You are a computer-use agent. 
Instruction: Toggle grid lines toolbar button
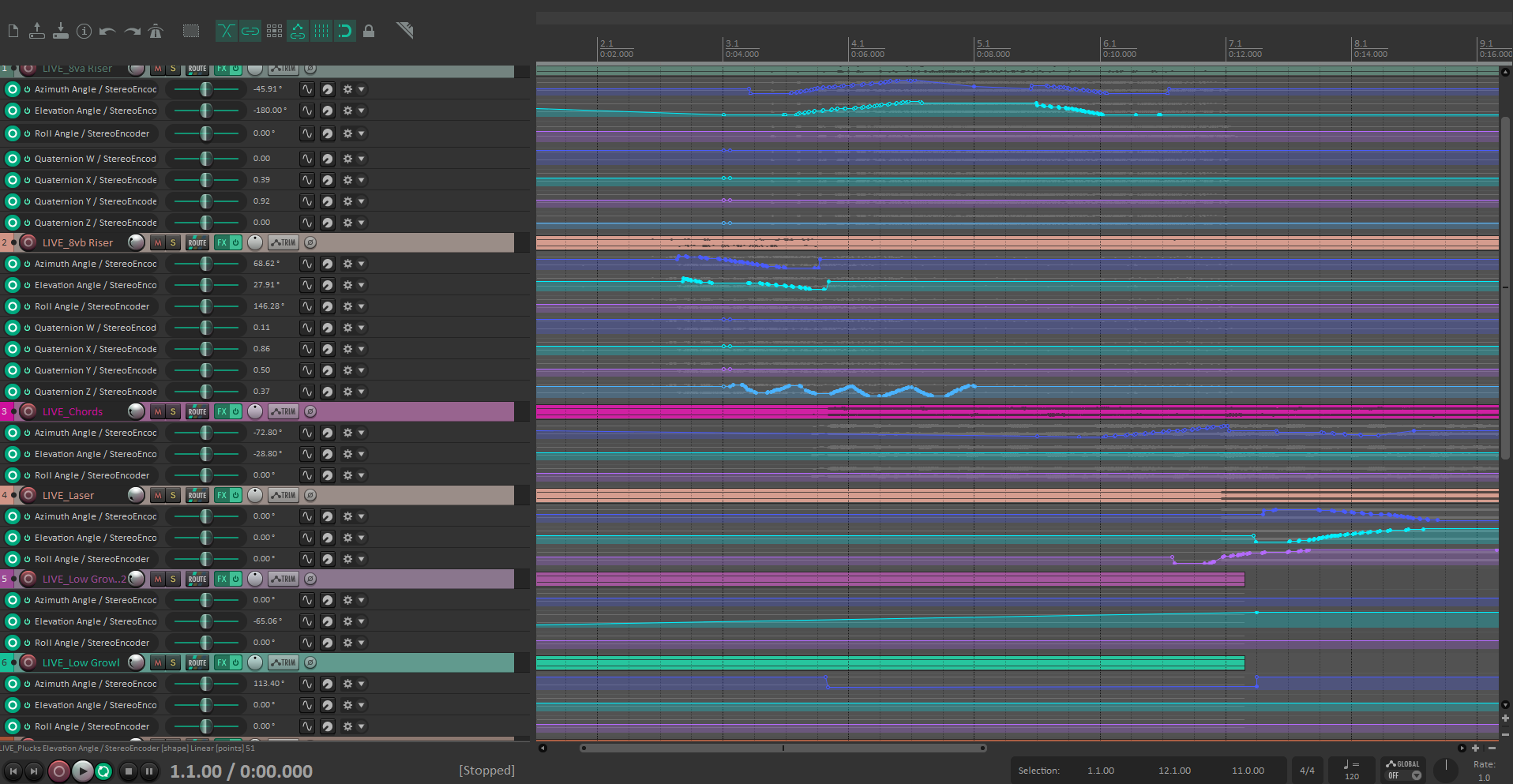click(321, 31)
